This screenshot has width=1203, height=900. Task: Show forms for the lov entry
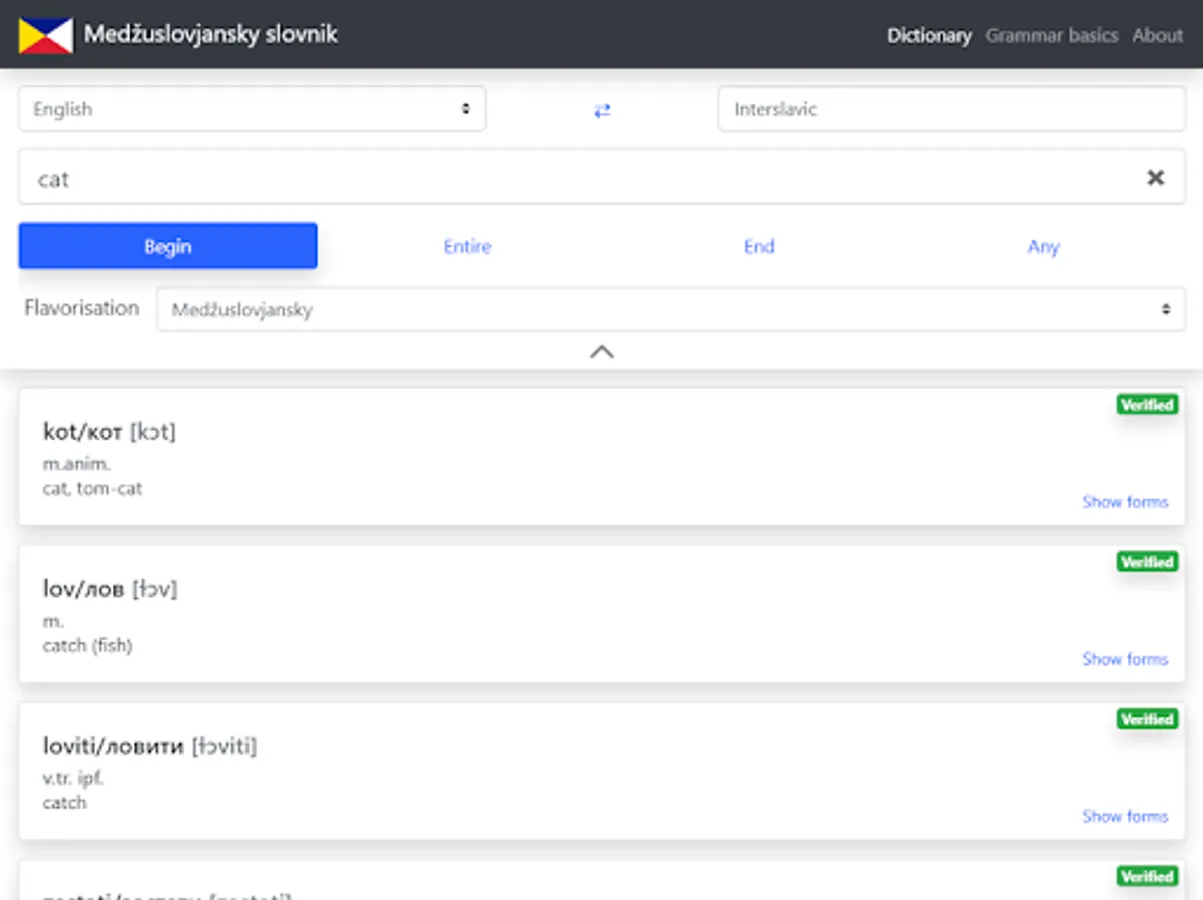tap(1125, 658)
